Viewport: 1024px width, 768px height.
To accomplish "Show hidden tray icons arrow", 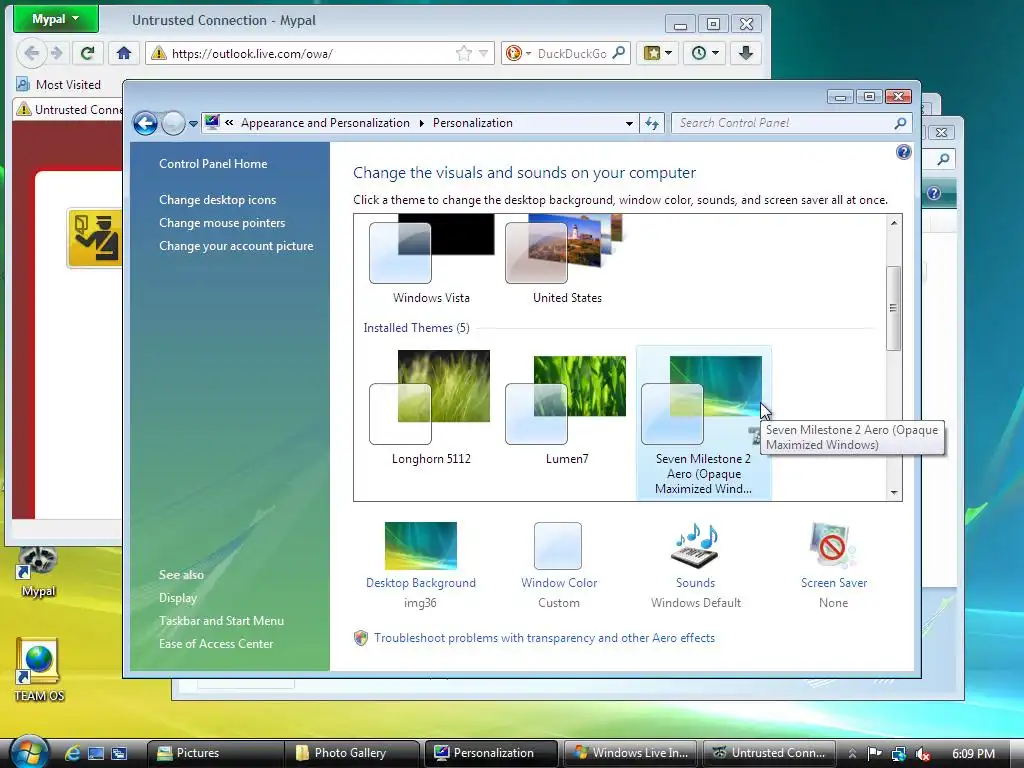I will coord(852,754).
